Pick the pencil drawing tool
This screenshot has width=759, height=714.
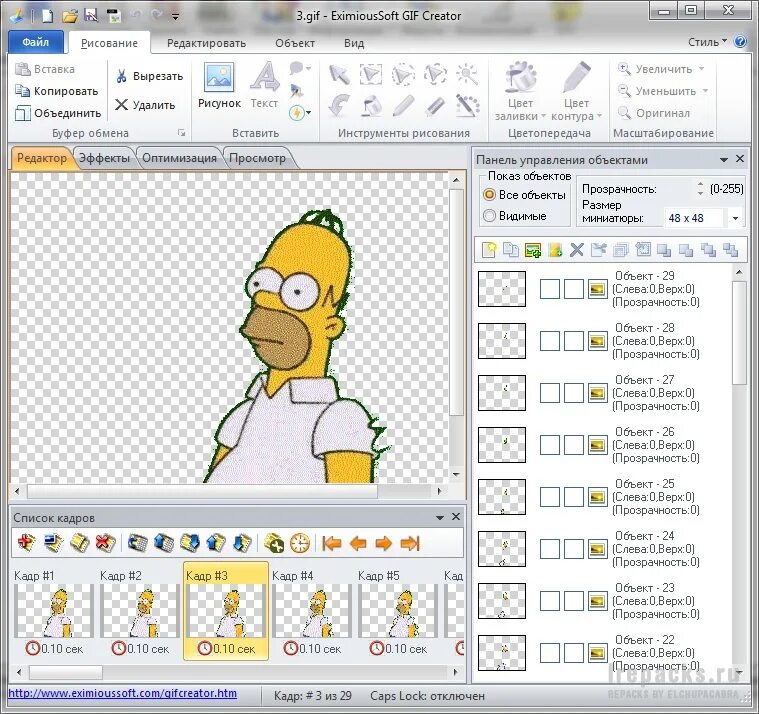point(403,106)
